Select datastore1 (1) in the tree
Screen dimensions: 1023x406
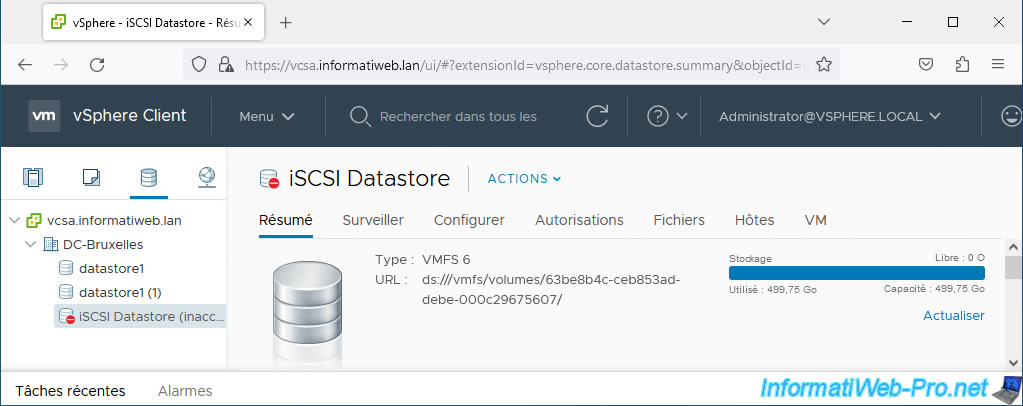click(x=120, y=292)
